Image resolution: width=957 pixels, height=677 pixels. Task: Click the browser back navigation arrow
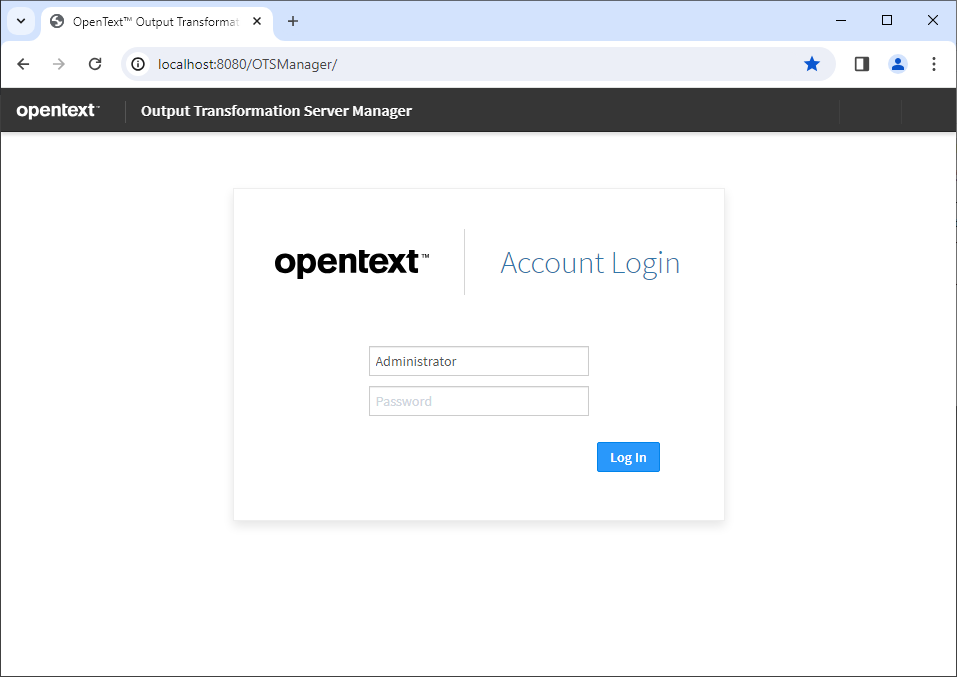[x=23, y=63]
